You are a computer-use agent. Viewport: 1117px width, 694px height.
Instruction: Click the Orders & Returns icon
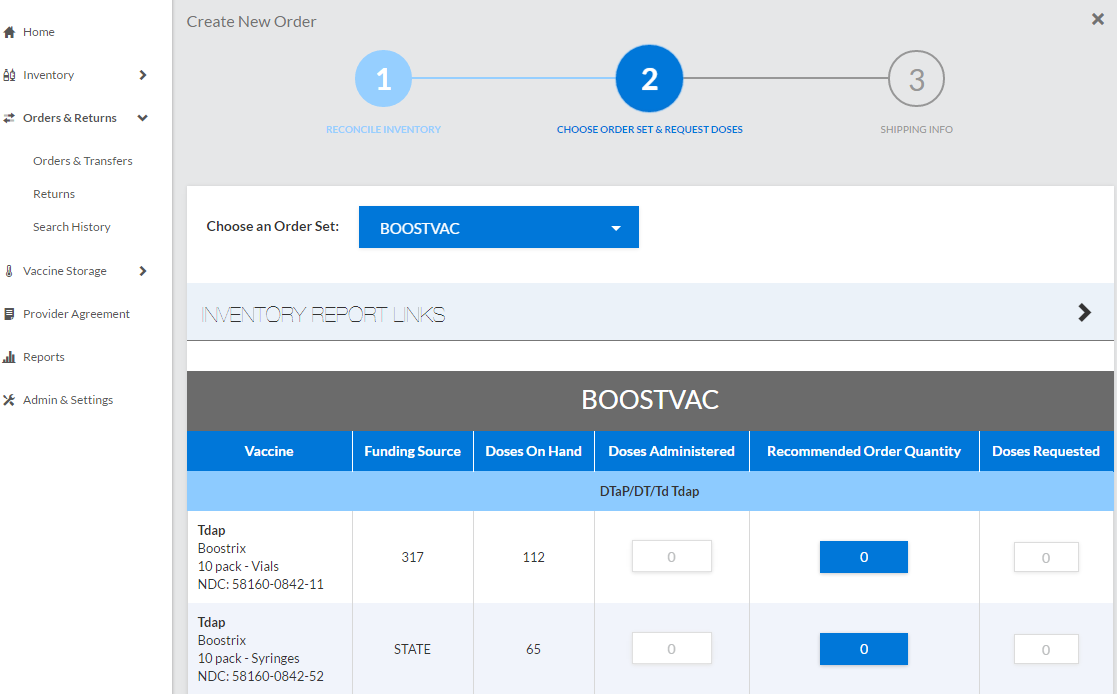pos(10,117)
